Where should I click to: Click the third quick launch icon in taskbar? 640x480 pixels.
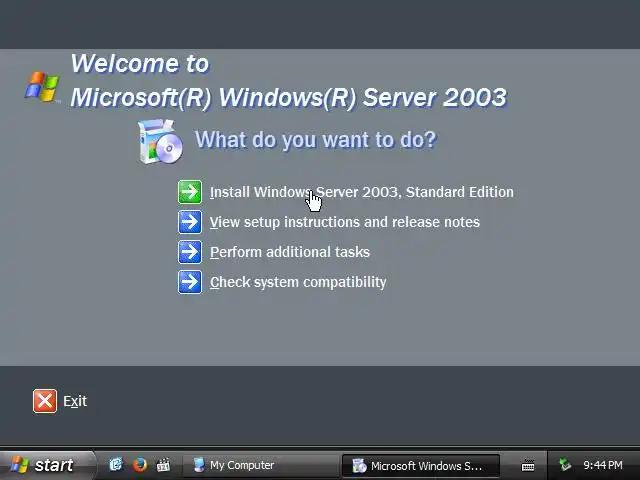coord(163,464)
